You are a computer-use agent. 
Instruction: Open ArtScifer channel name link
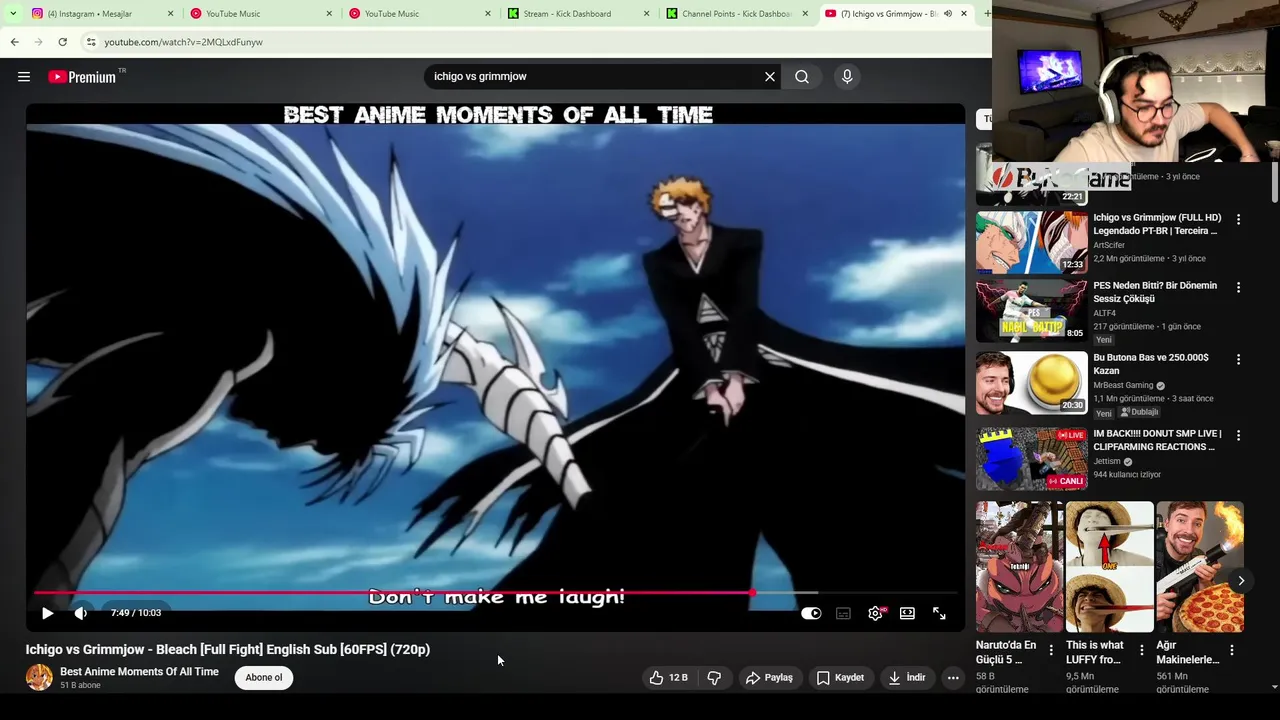point(1109,245)
